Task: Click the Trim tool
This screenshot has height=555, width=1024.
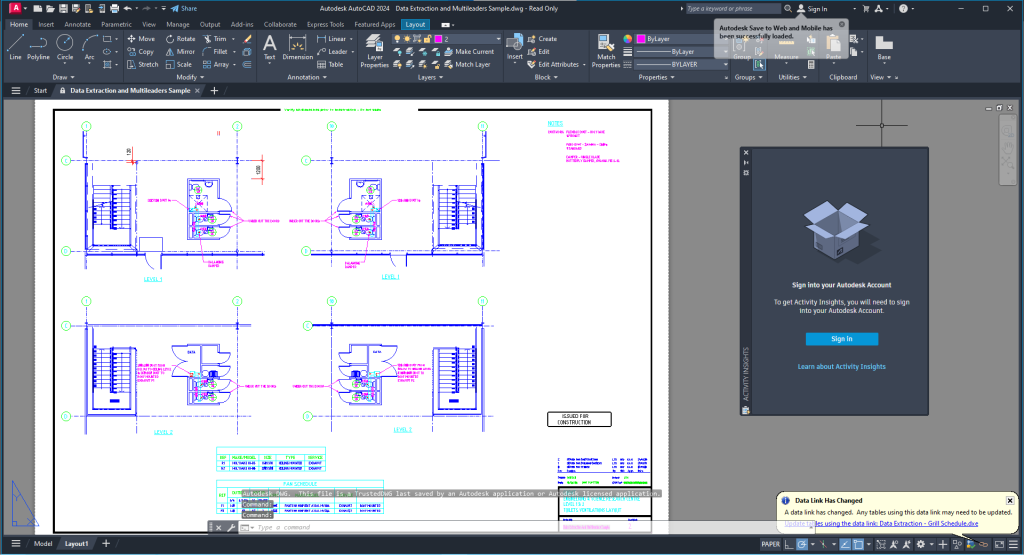Action: (x=214, y=39)
